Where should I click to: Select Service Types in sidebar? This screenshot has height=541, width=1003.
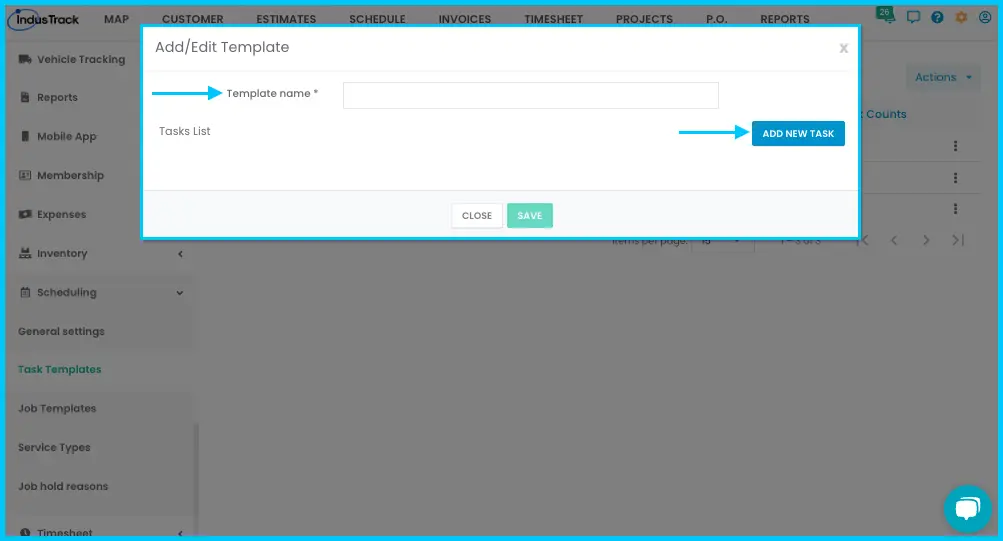coord(54,448)
